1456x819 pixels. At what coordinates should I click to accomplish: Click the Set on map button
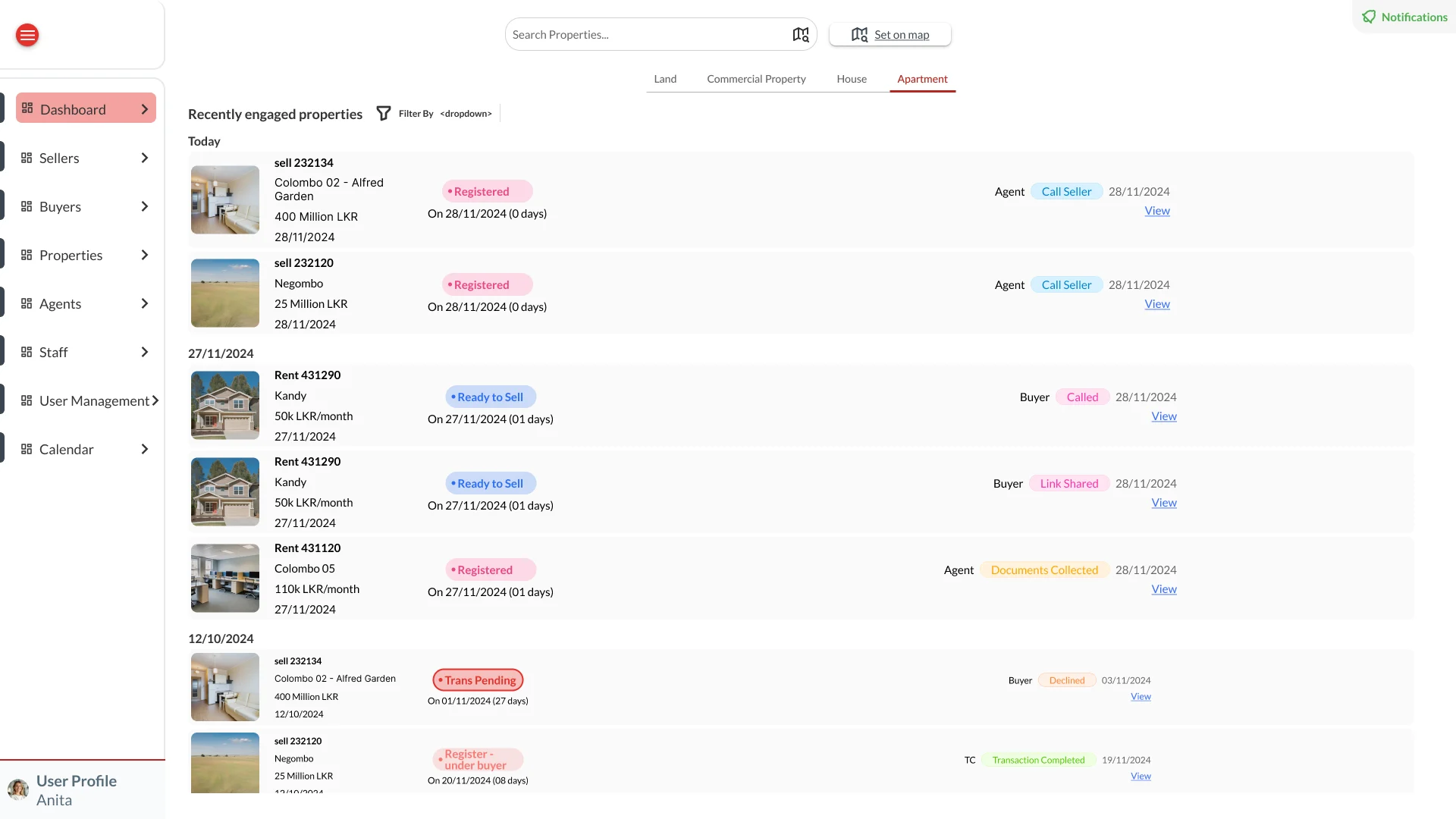coord(890,35)
